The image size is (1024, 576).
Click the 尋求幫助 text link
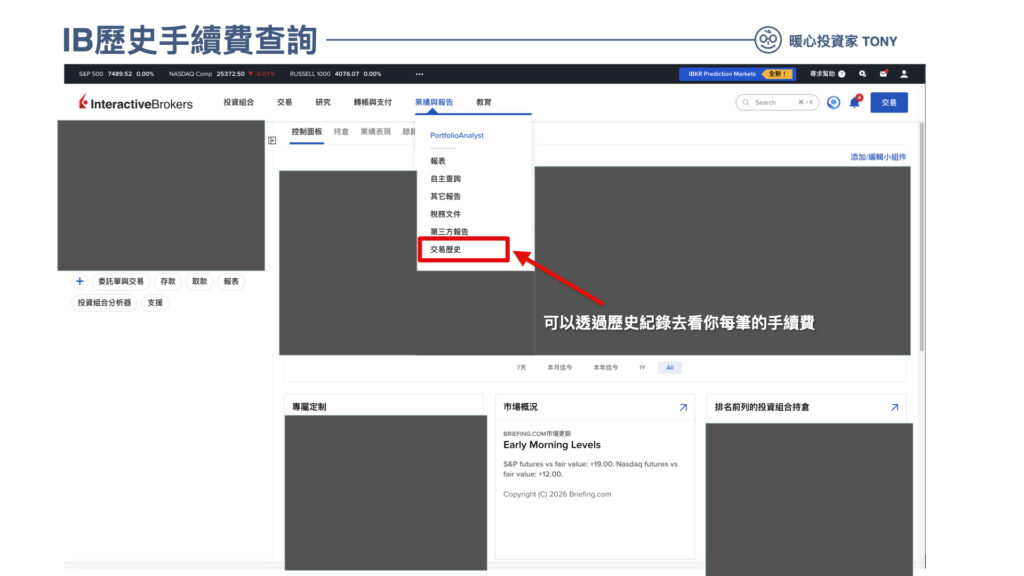click(x=822, y=74)
